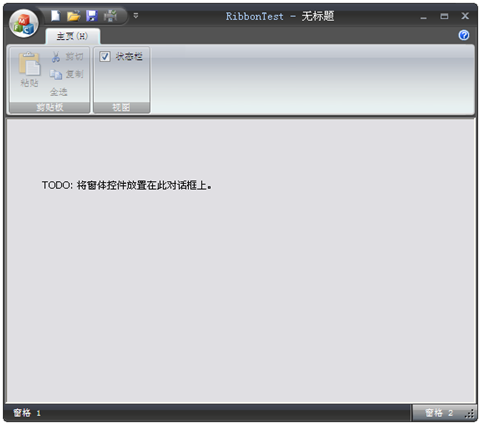The width and height of the screenshot is (481, 425).
Task: Toggle the 状态栏 status bar checkbox
Action: (105, 56)
